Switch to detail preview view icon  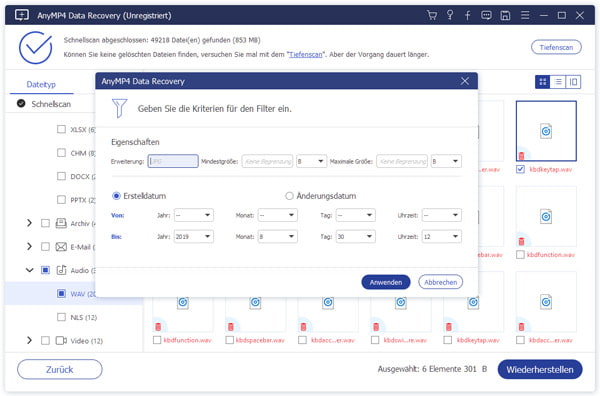tap(573, 81)
